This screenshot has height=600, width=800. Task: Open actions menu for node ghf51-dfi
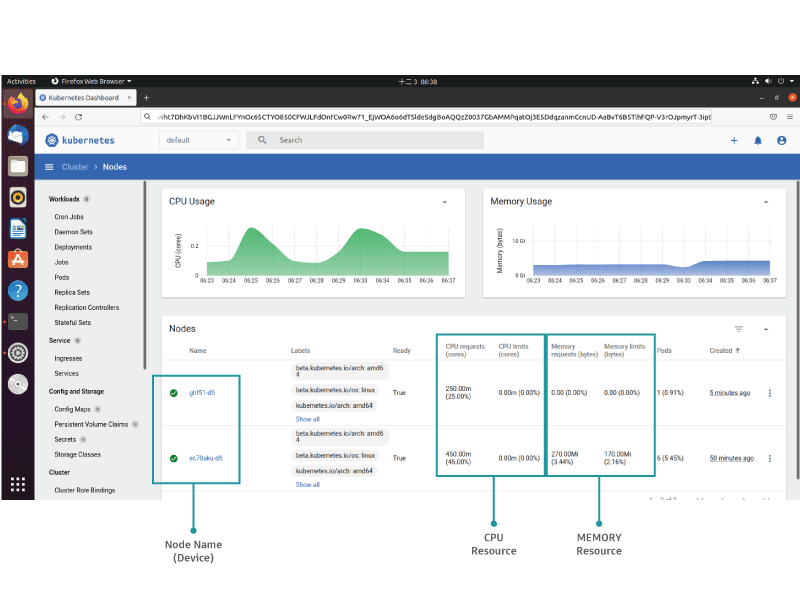click(770, 393)
